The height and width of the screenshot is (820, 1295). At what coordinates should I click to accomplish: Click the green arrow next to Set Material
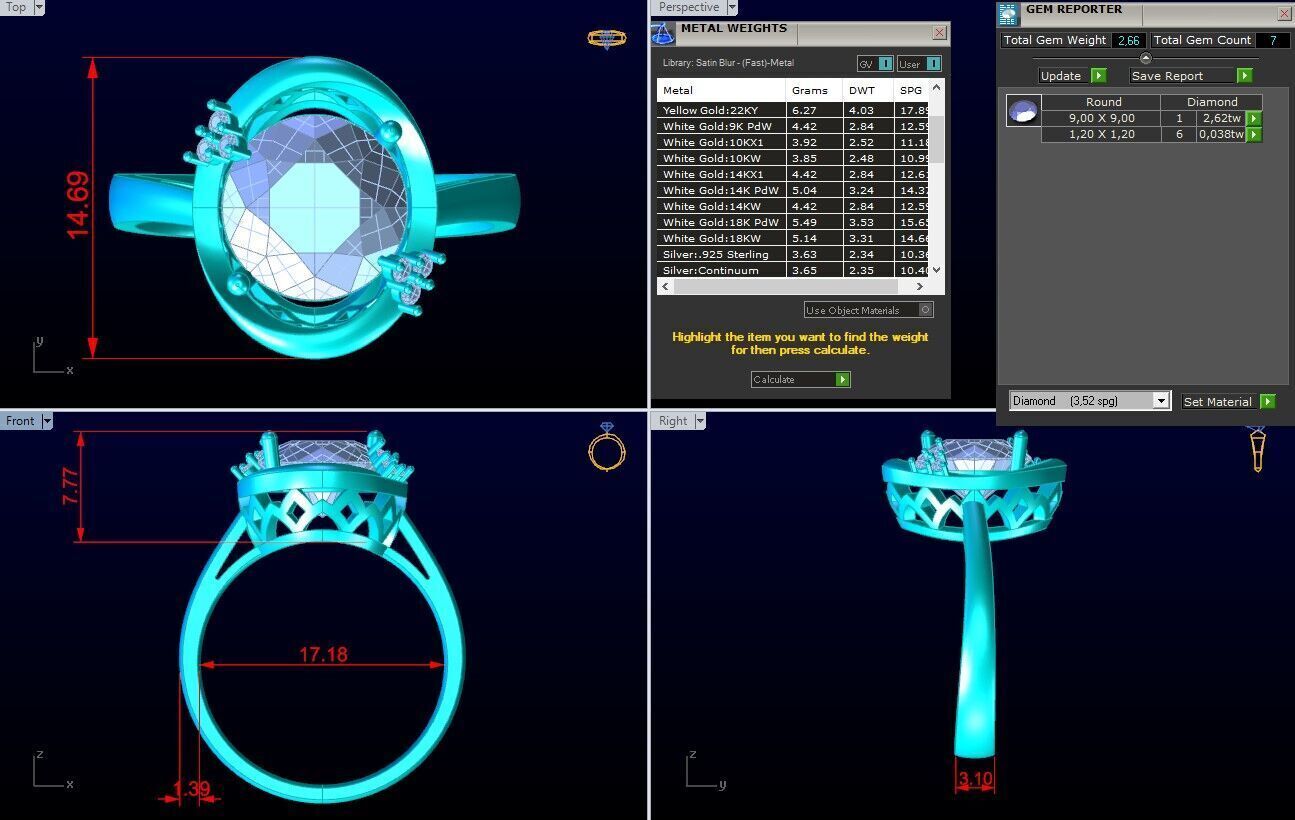click(1268, 401)
